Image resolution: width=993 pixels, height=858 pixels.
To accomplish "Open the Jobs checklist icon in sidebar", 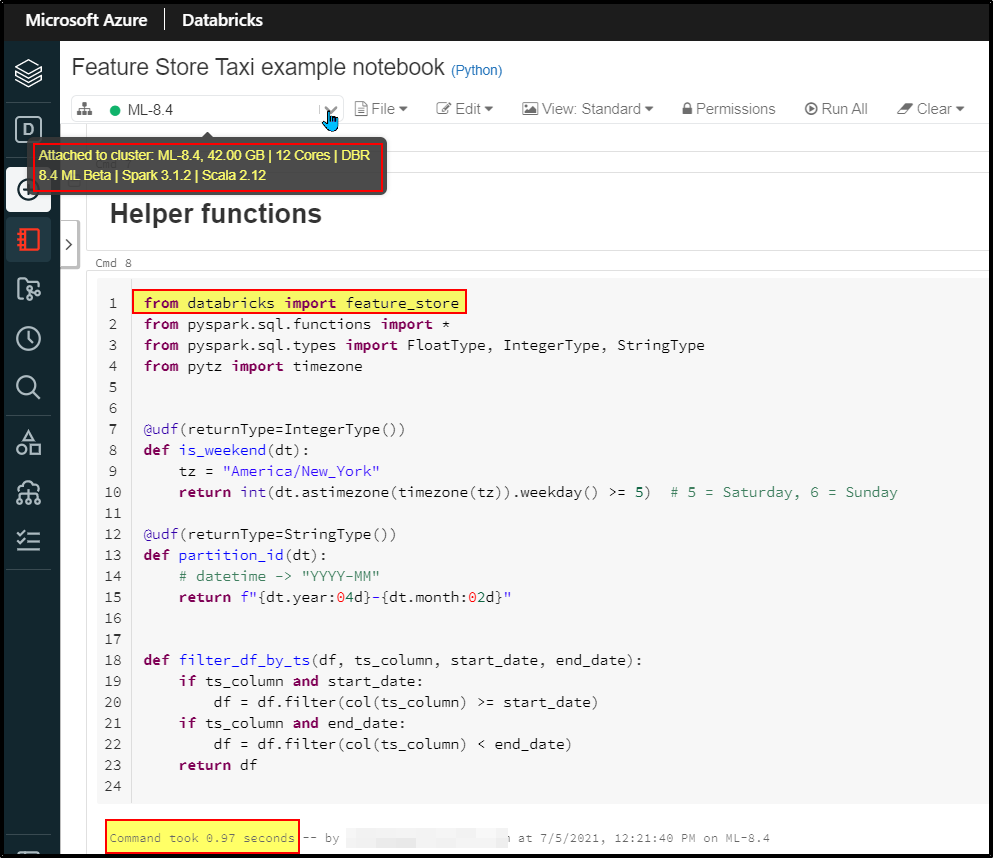I will click(28, 540).
